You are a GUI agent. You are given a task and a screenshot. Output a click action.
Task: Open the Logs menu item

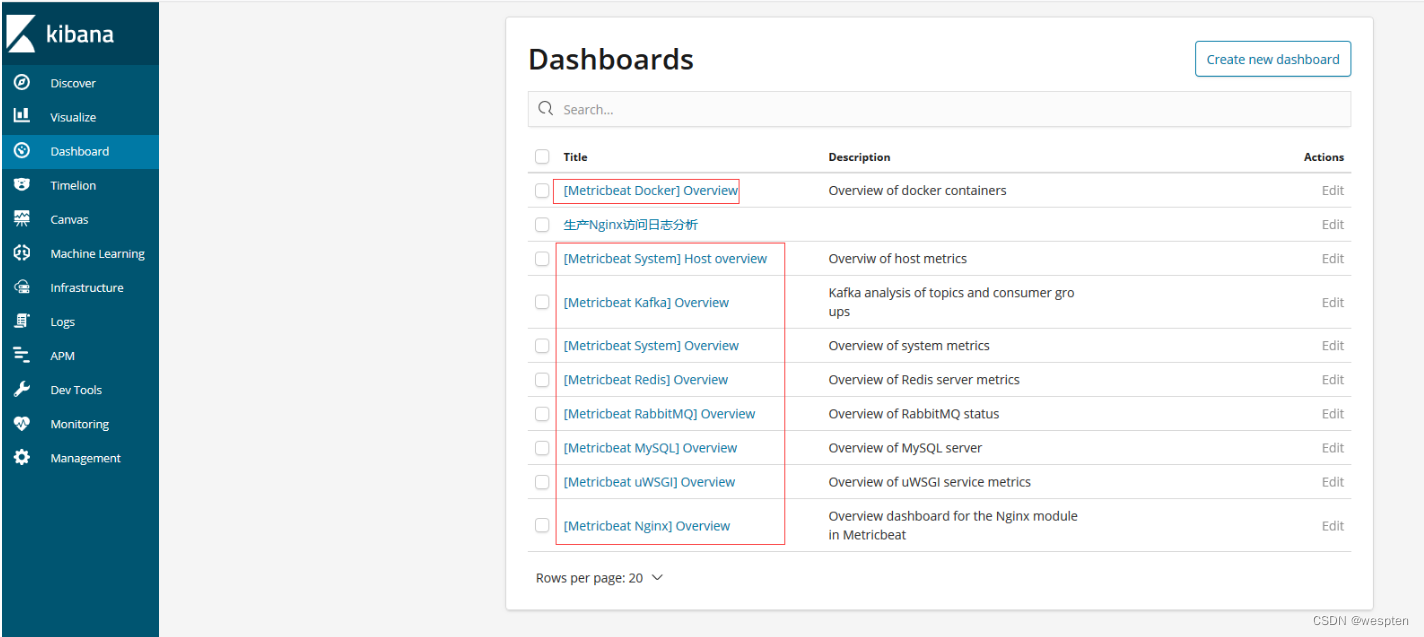point(63,322)
